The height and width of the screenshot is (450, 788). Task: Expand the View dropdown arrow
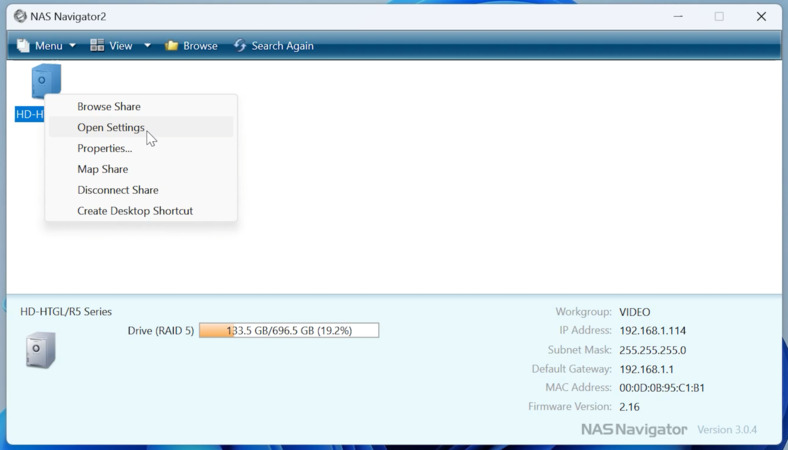147,46
